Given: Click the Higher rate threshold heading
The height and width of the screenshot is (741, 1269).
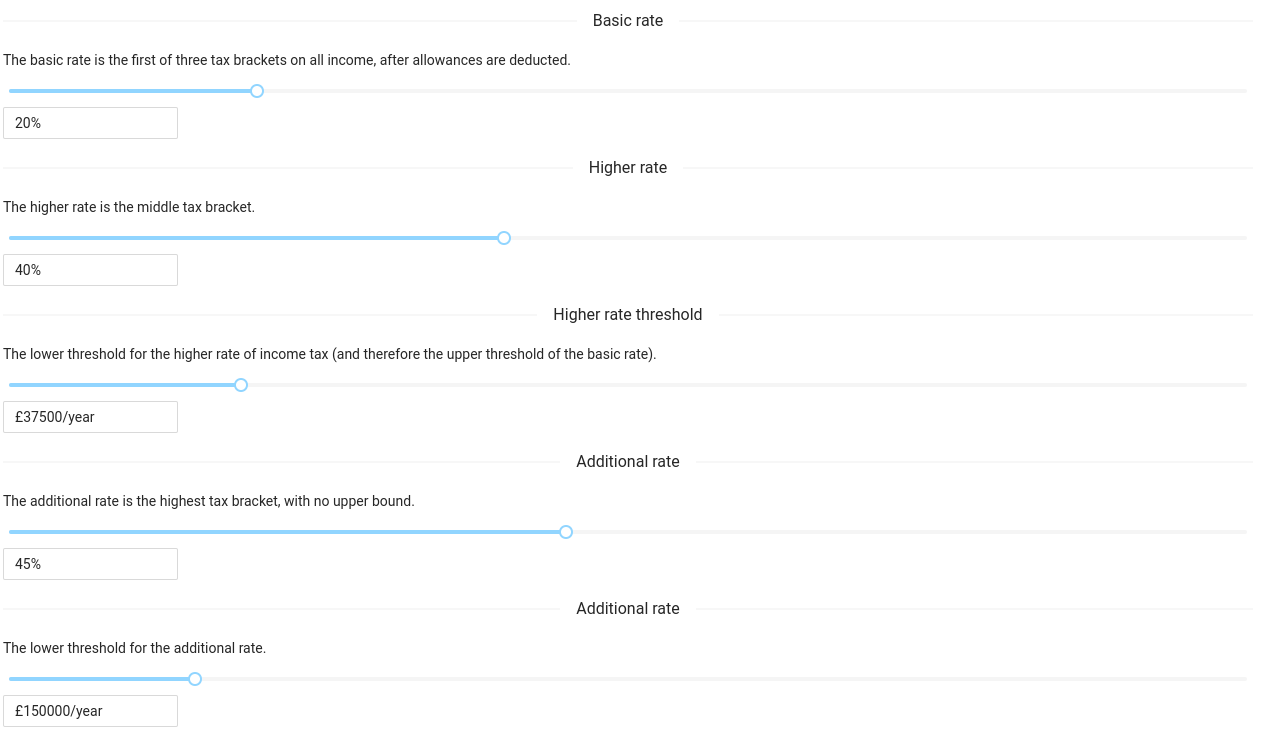Looking at the screenshot, I should [x=627, y=314].
